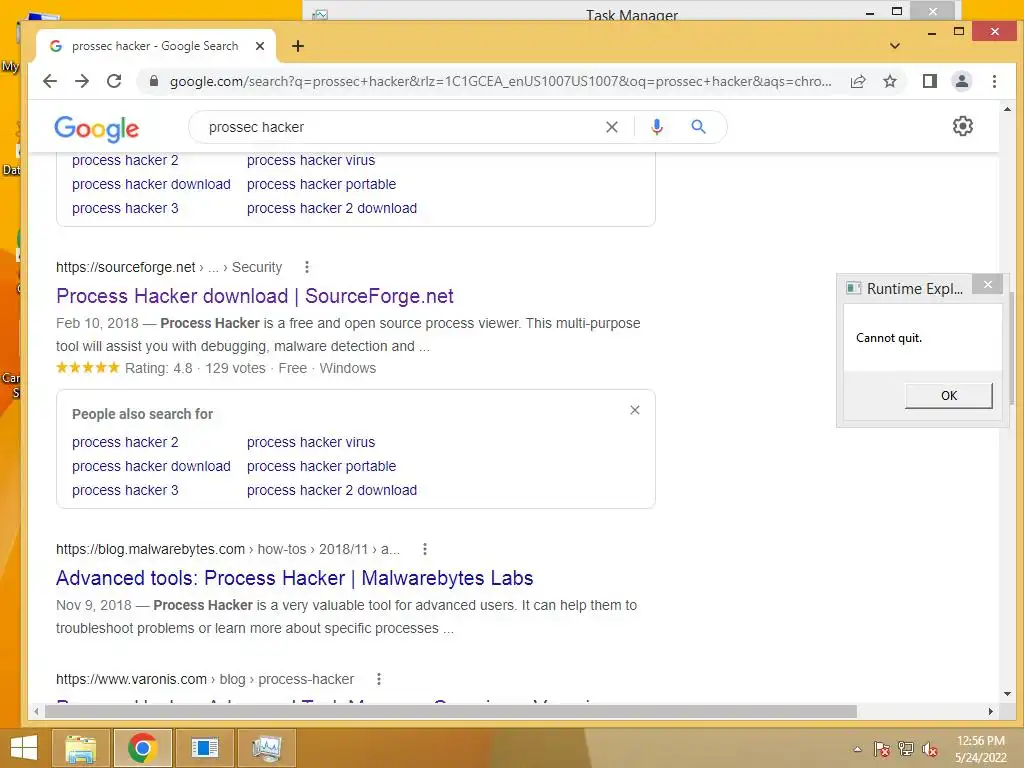Open File Explorer from the taskbar
Viewport: 1024px width, 768px height.
(x=80, y=748)
